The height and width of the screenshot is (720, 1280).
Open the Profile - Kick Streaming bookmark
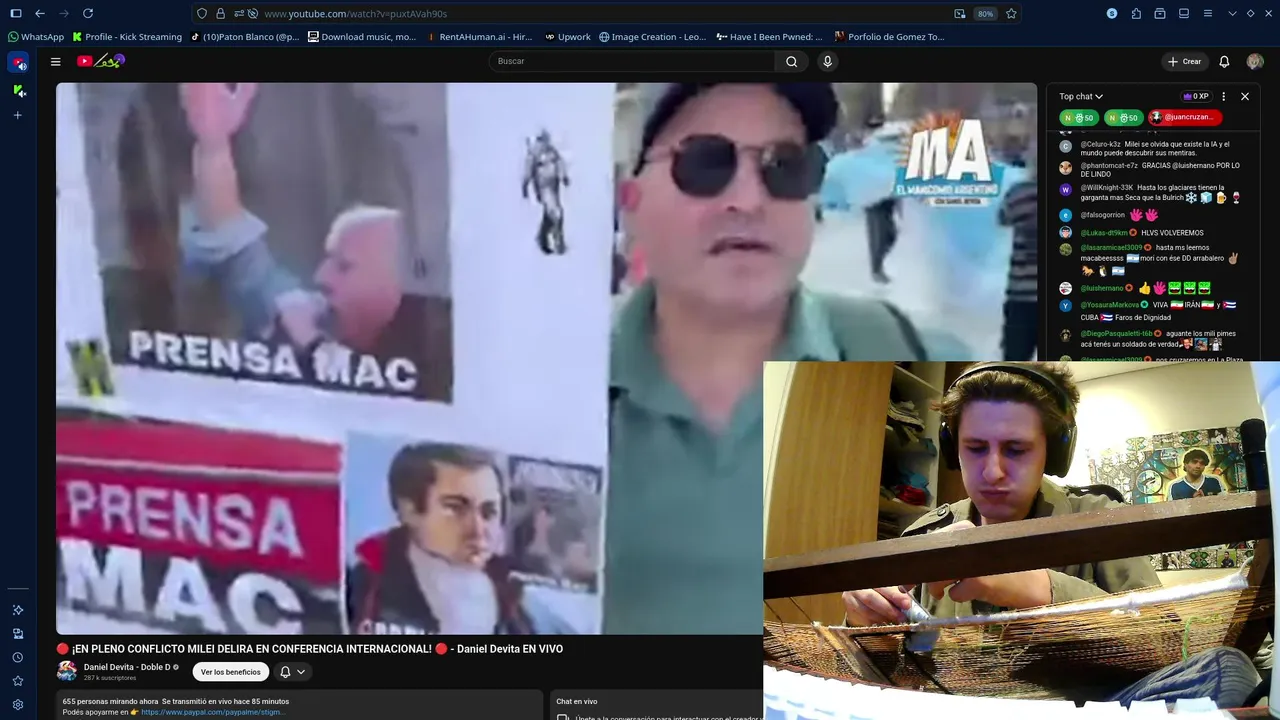pyautogui.click(x=127, y=37)
